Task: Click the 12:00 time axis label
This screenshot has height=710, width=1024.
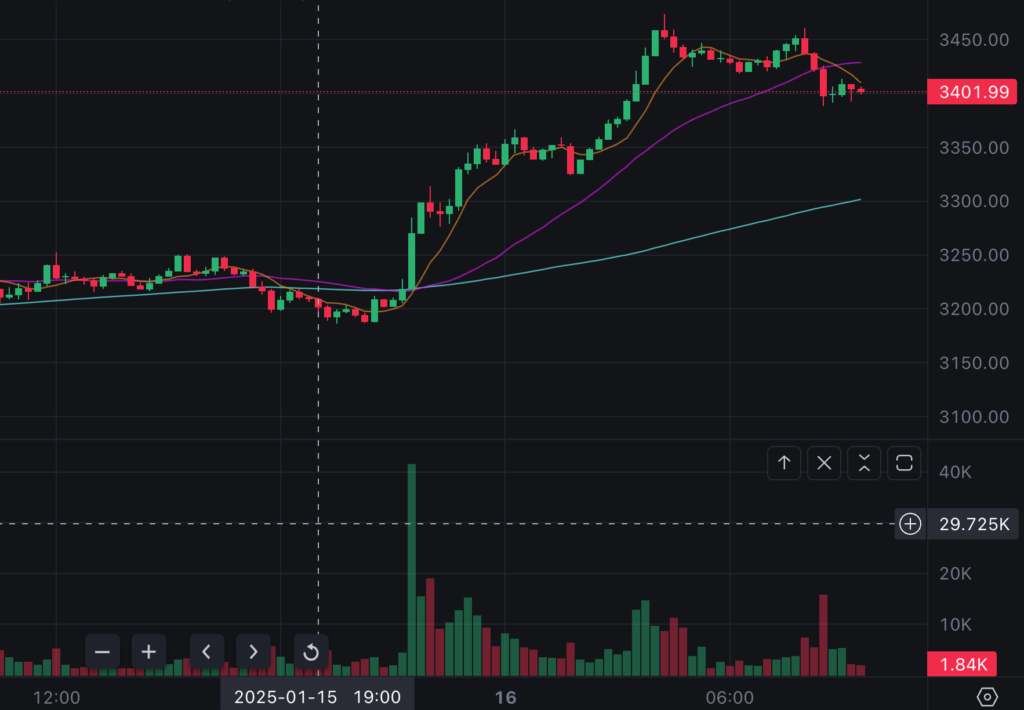Action: 56,698
